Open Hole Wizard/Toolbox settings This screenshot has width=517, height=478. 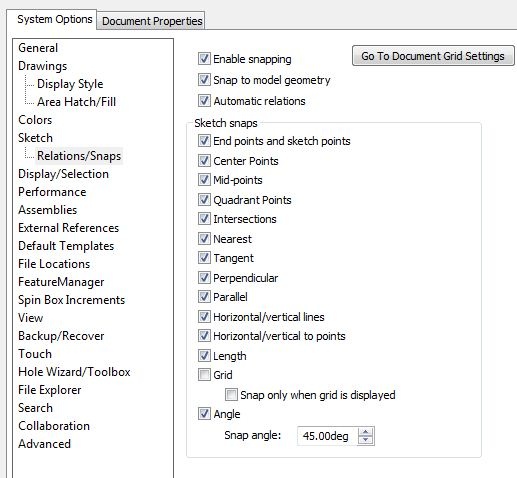[x=74, y=372]
